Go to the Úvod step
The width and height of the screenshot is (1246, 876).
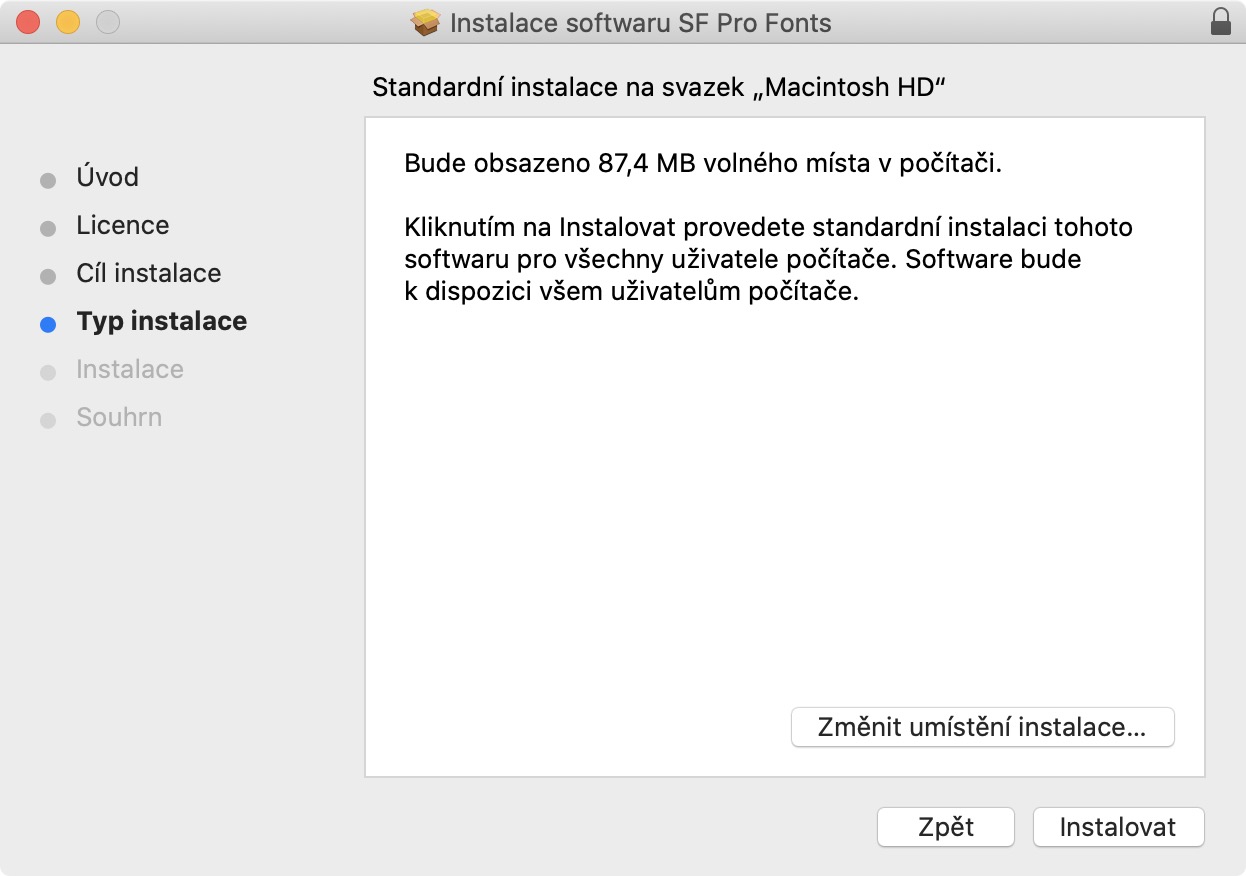[x=107, y=177]
